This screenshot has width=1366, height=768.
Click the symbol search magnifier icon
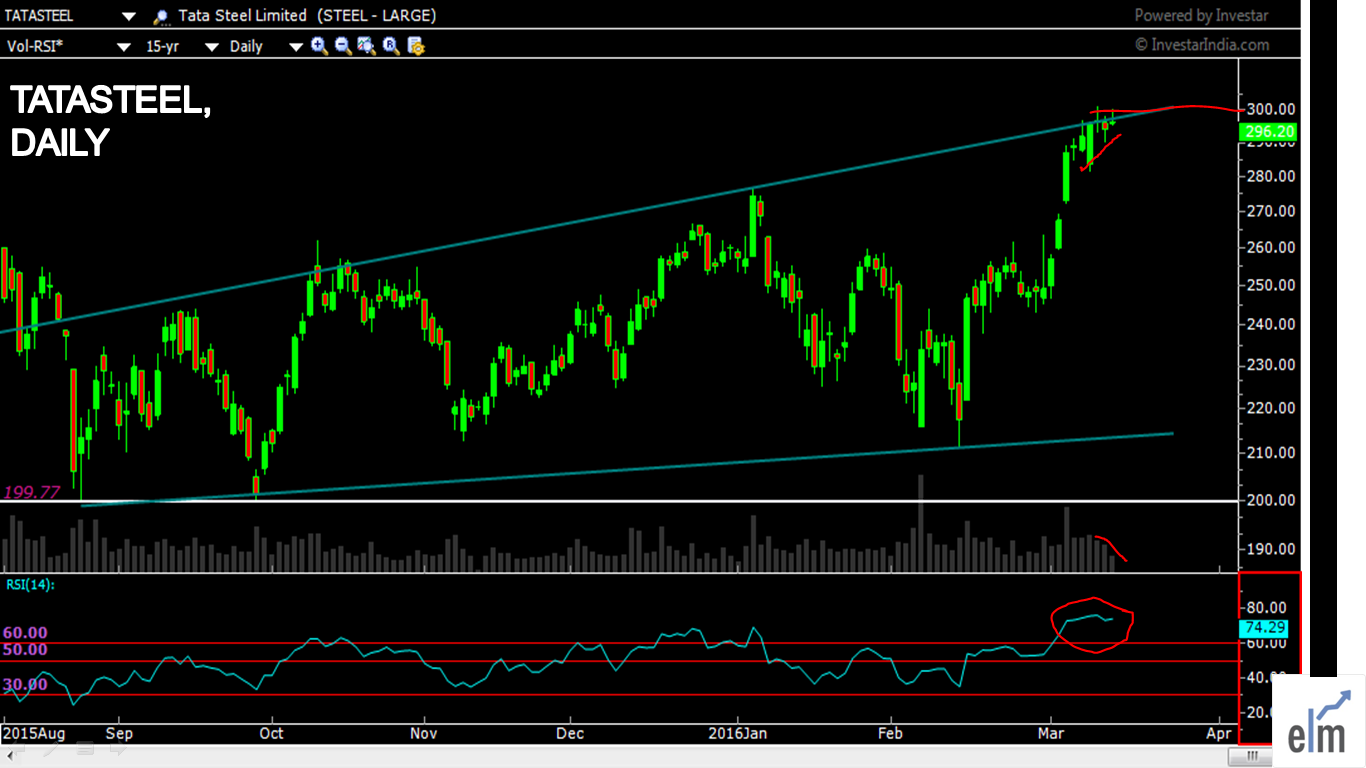pos(160,17)
